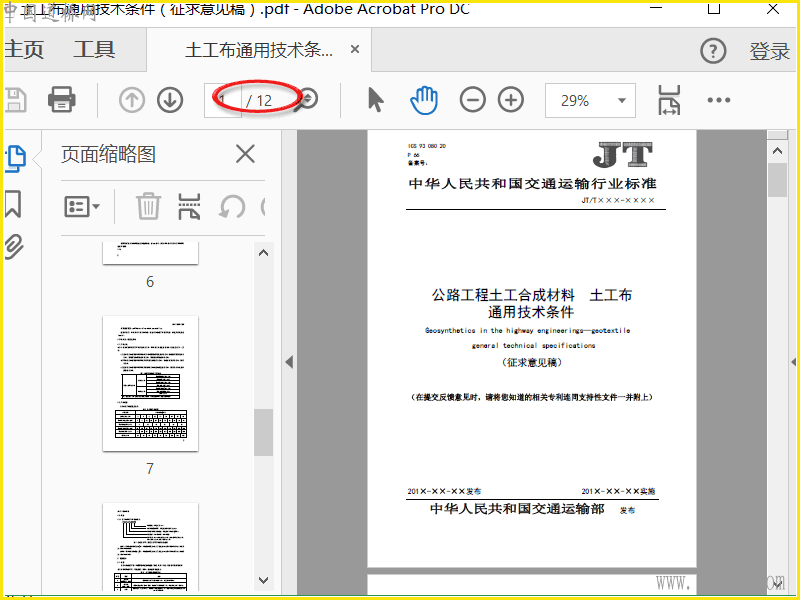Activate the Hand pan tool
The height and width of the screenshot is (600, 800).
coord(424,100)
